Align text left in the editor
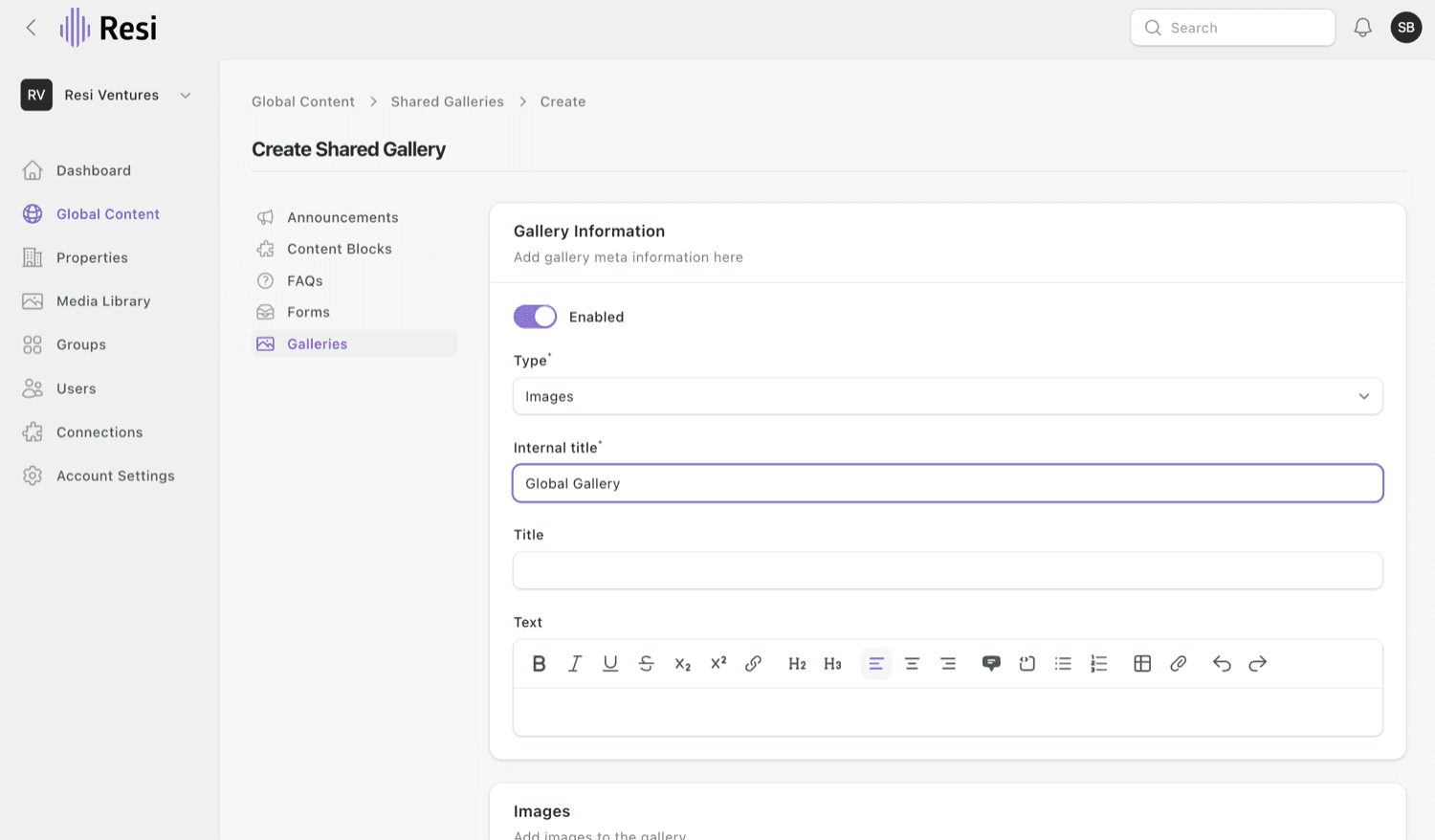Screen dimensions: 1435x840 tap(876, 664)
